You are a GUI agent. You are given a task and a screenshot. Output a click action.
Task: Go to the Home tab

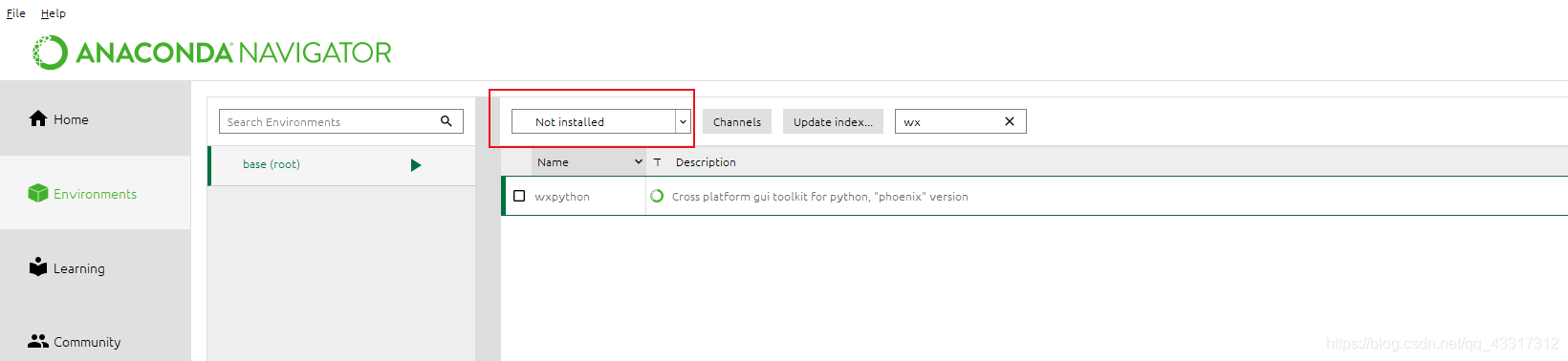[x=96, y=118]
